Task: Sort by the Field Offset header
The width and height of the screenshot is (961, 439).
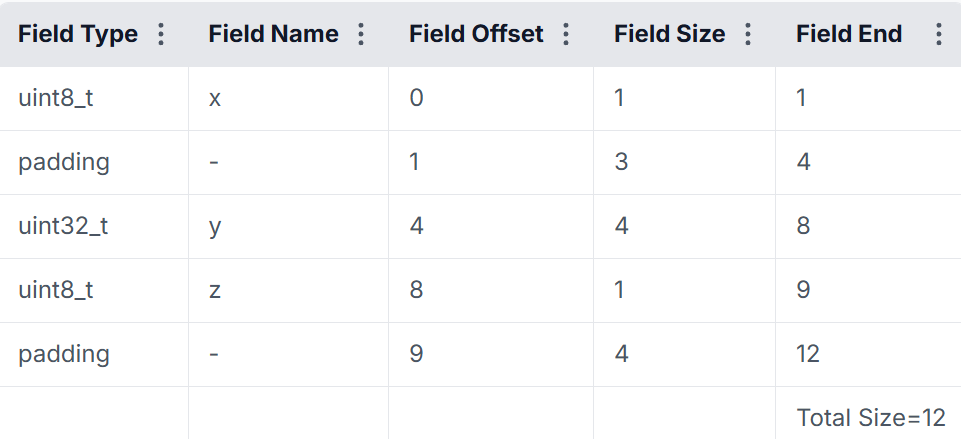Action: [476, 34]
